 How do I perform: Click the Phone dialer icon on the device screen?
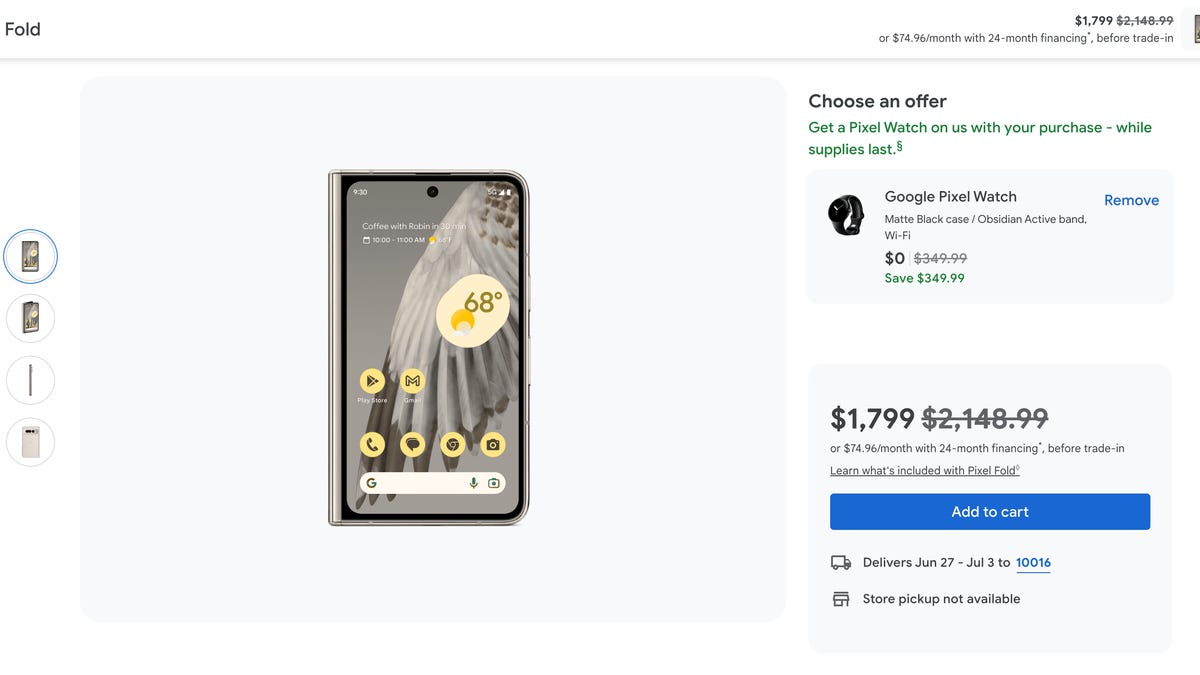(372, 444)
